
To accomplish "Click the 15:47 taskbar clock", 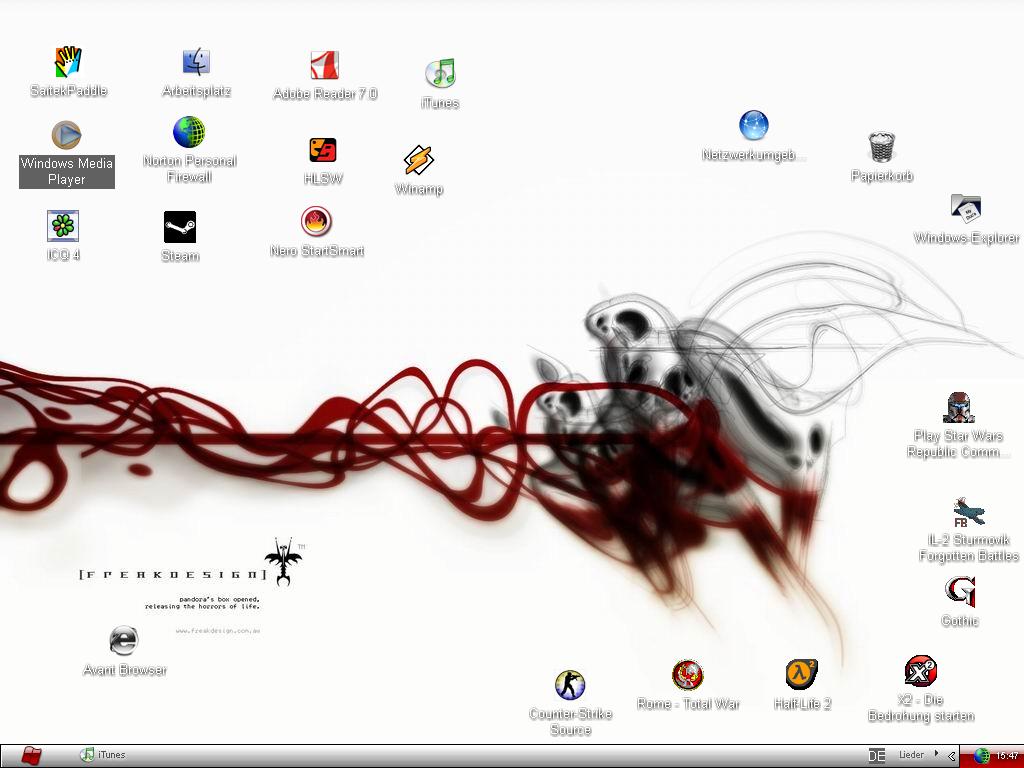I will point(1006,756).
